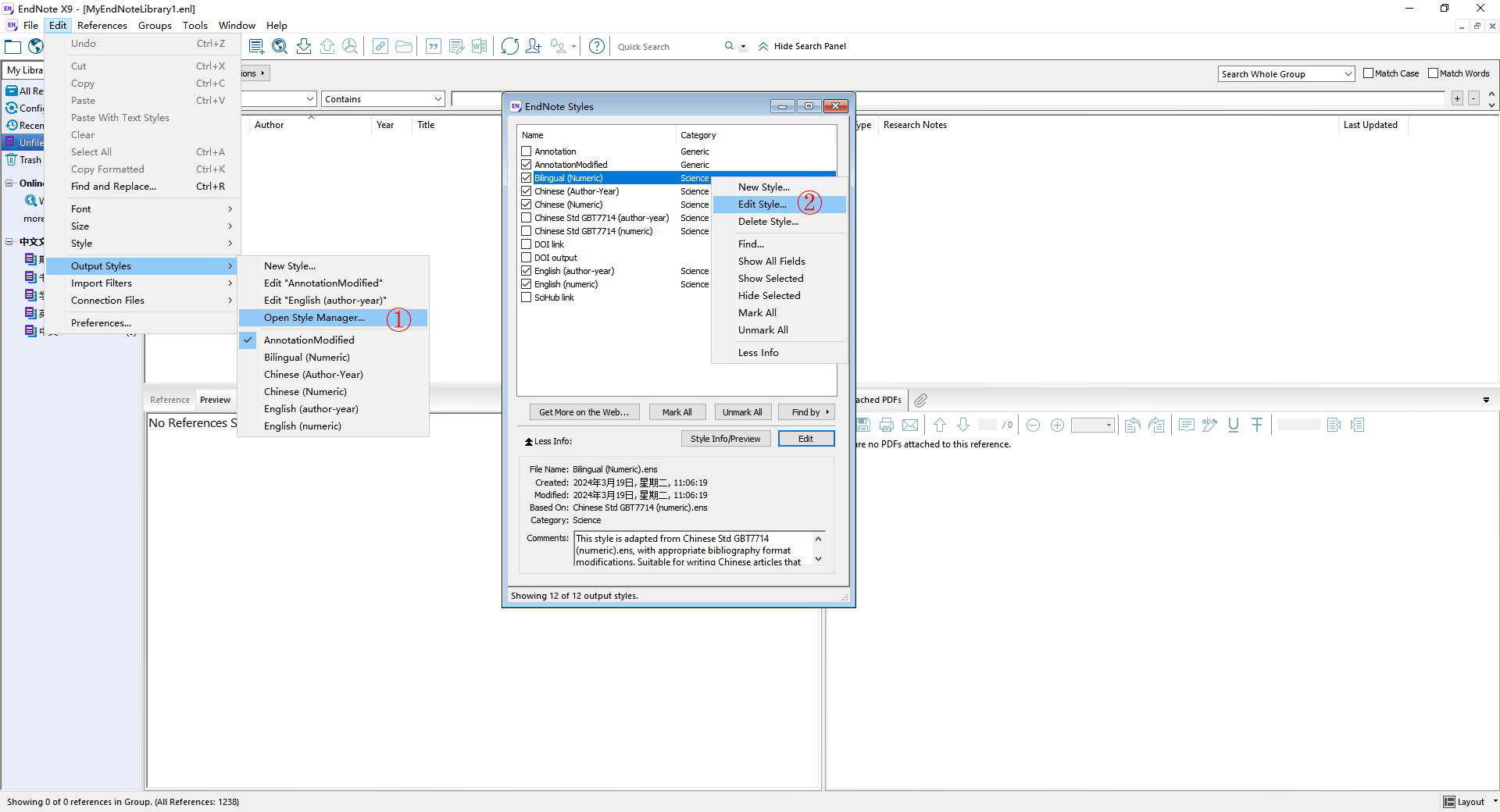The height and width of the screenshot is (812, 1500).
Task: Click the PDF rotate clockwise icon
Action: 1156,425
